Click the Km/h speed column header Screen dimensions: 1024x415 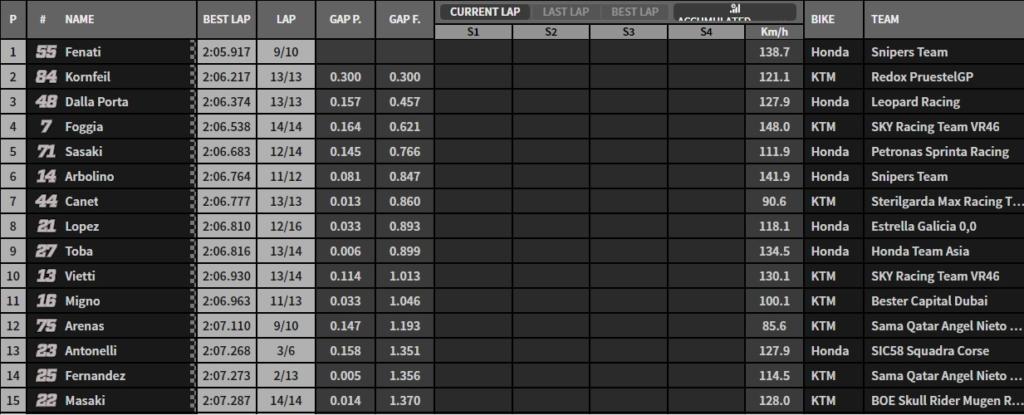[x=773, y=32]
